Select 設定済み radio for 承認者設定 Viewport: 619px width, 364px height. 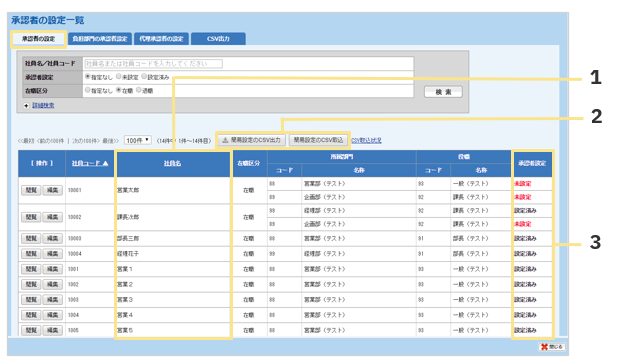click(x=144, y=77)
